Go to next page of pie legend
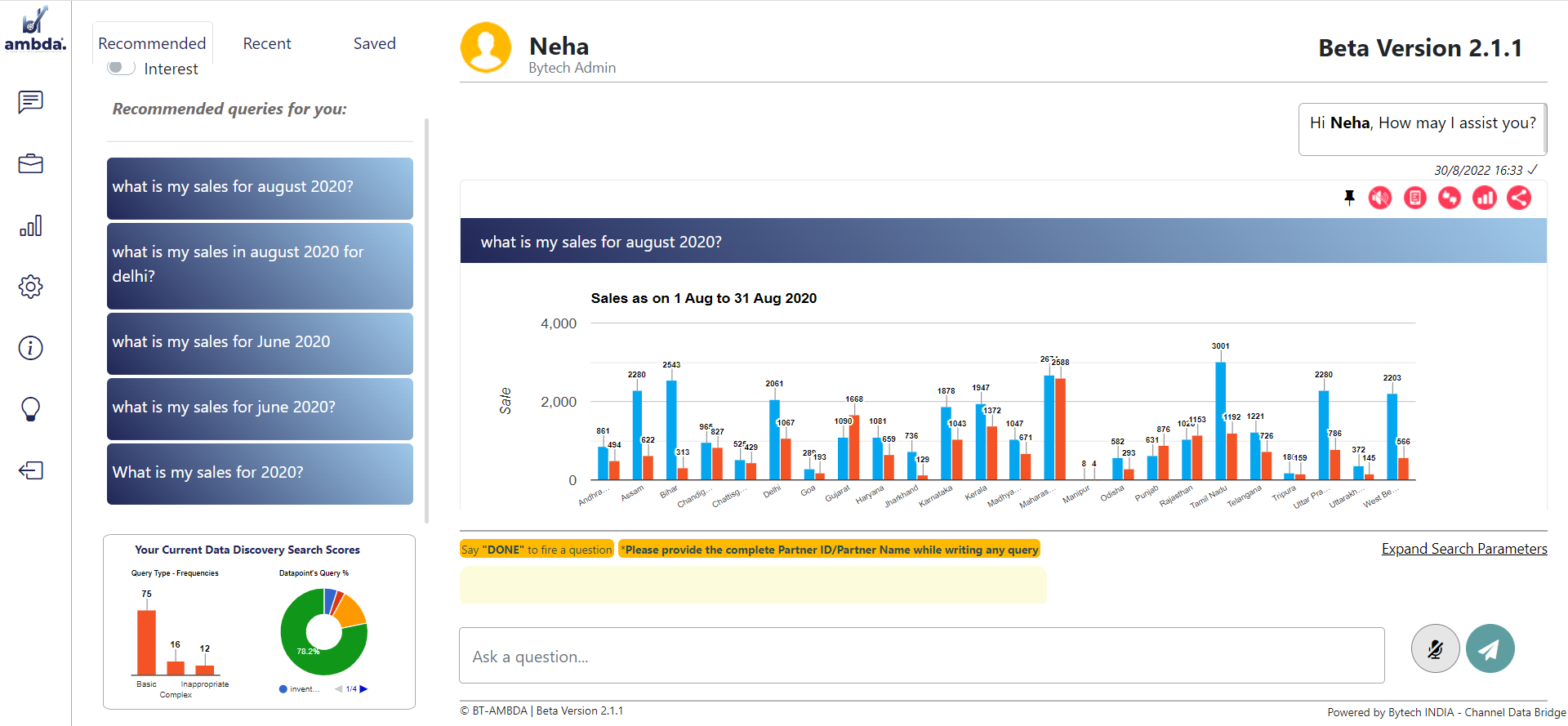Image resolution: width=1568 pixels, height=726 pixels. [363, 689]
